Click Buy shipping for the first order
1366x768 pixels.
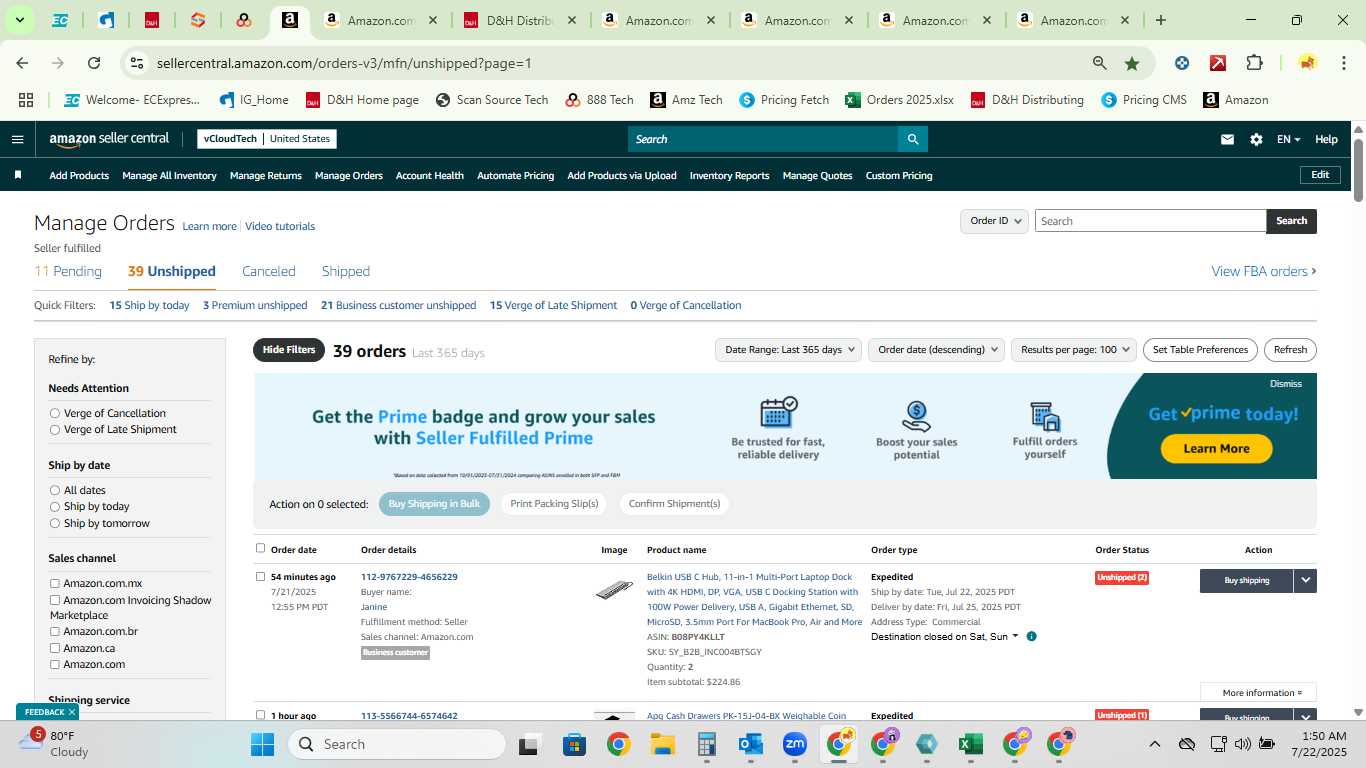coord(1247,580)
